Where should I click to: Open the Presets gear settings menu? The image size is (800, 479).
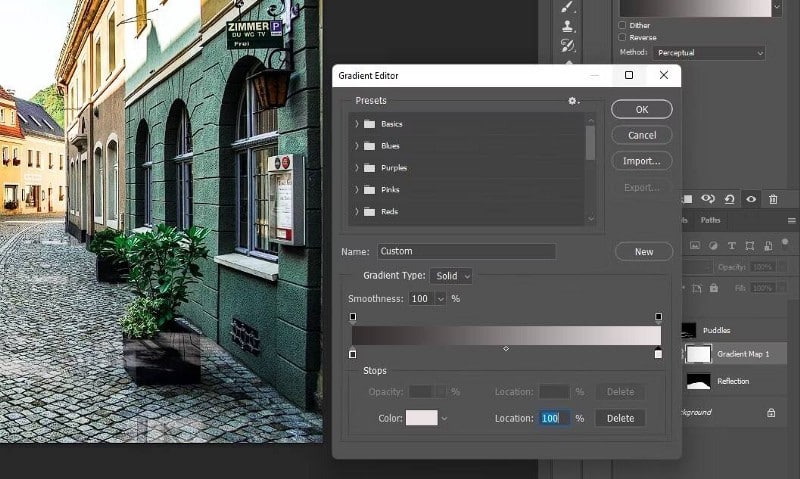573,101
